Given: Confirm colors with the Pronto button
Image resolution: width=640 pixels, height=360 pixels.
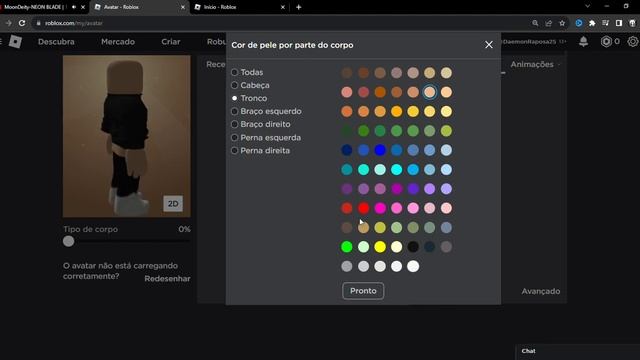Looking at the screenshot, I should [x=363, y=291].
